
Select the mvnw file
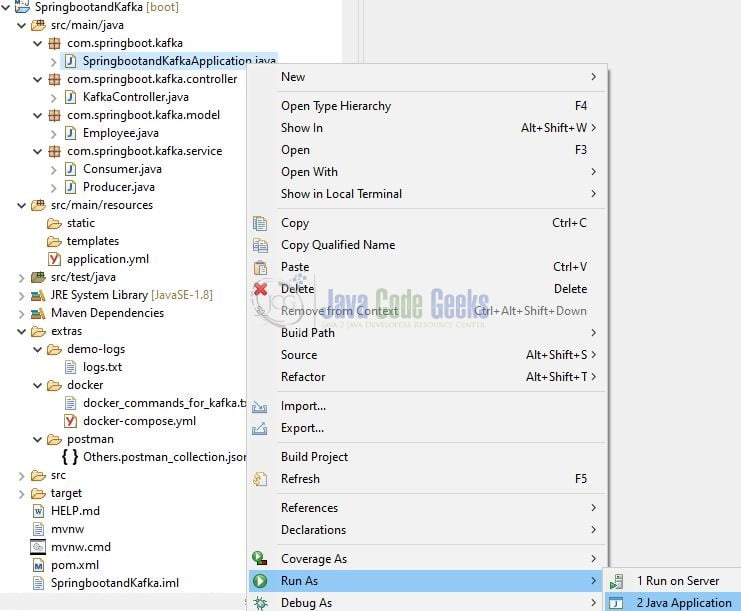coord(68,529)
